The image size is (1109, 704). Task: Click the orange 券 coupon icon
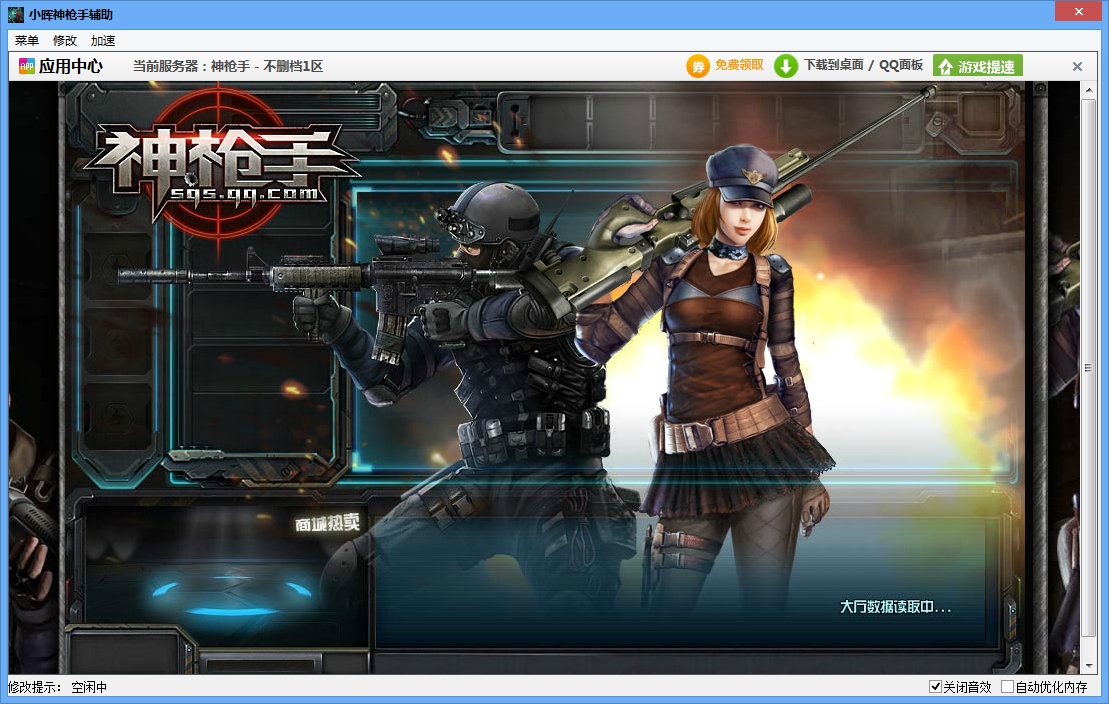(x=697, y=67)
